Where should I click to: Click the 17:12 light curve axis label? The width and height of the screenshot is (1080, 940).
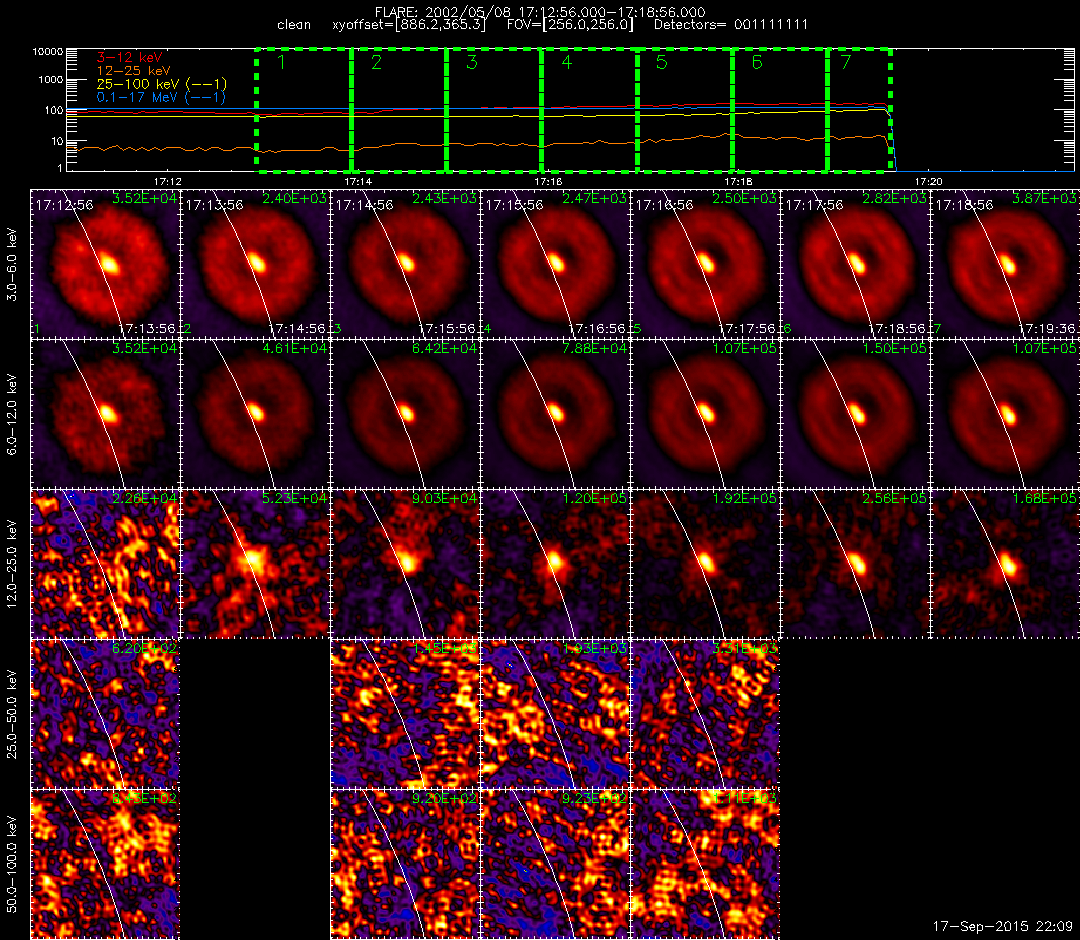[x=167, y=182]
